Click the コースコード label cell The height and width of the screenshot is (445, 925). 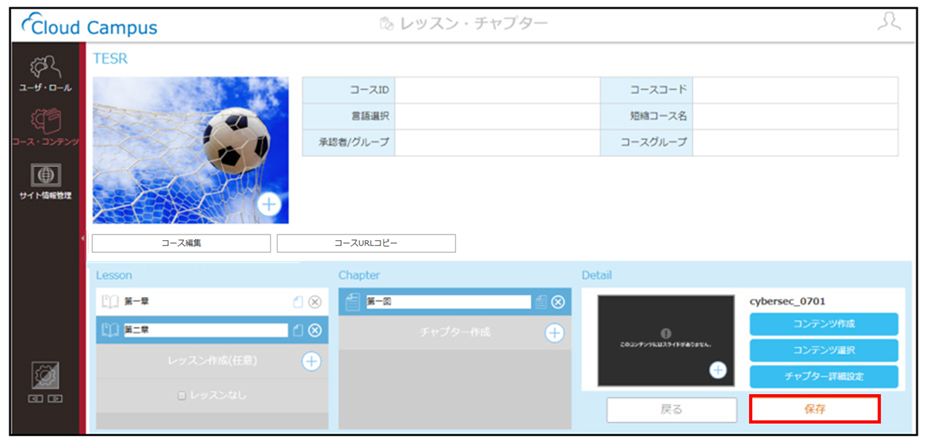point(647,90)
